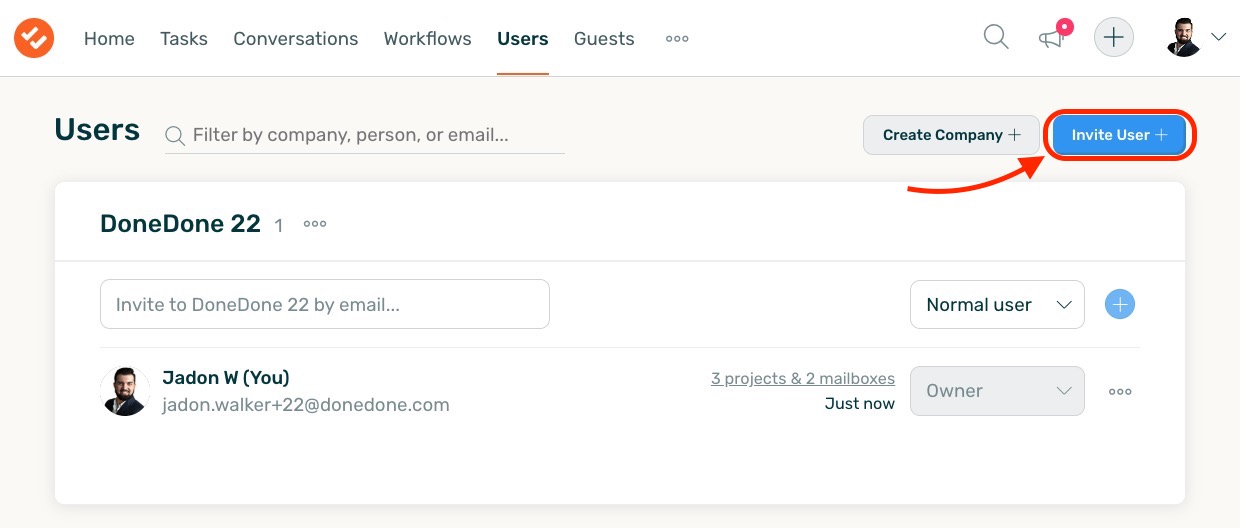Navigate to the Guests tab
The width and height of the screenshot is (1240, 528).
pyautogui.click(x=604, y=39)
